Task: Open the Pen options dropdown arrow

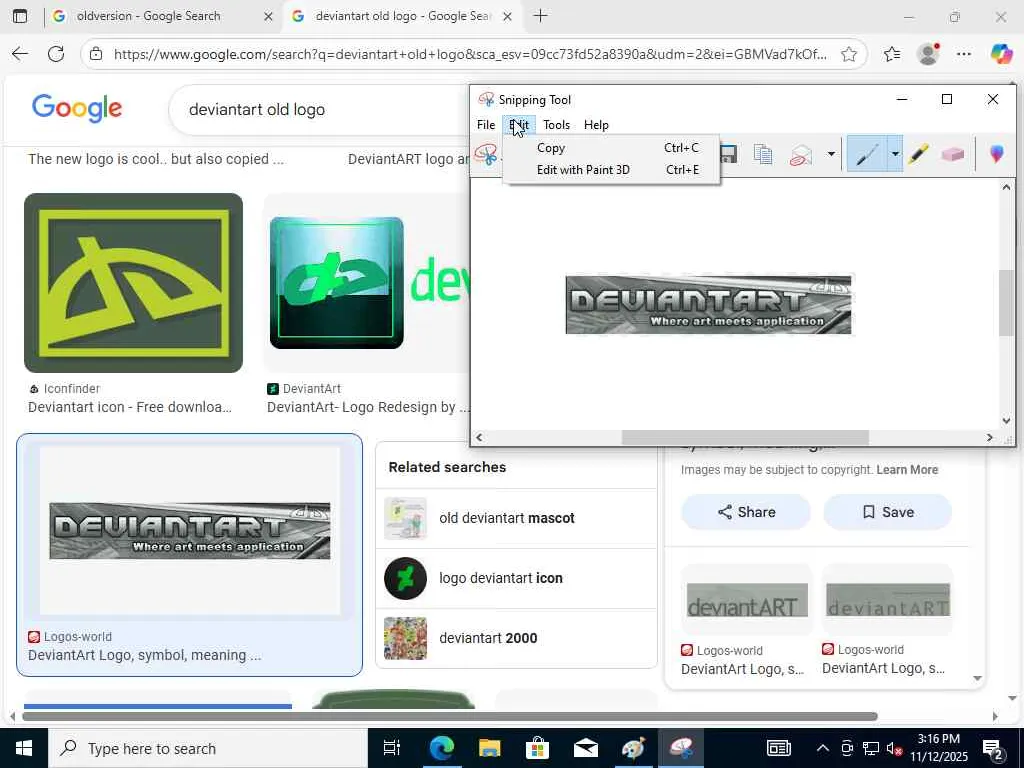Action: tap(895, 154)
